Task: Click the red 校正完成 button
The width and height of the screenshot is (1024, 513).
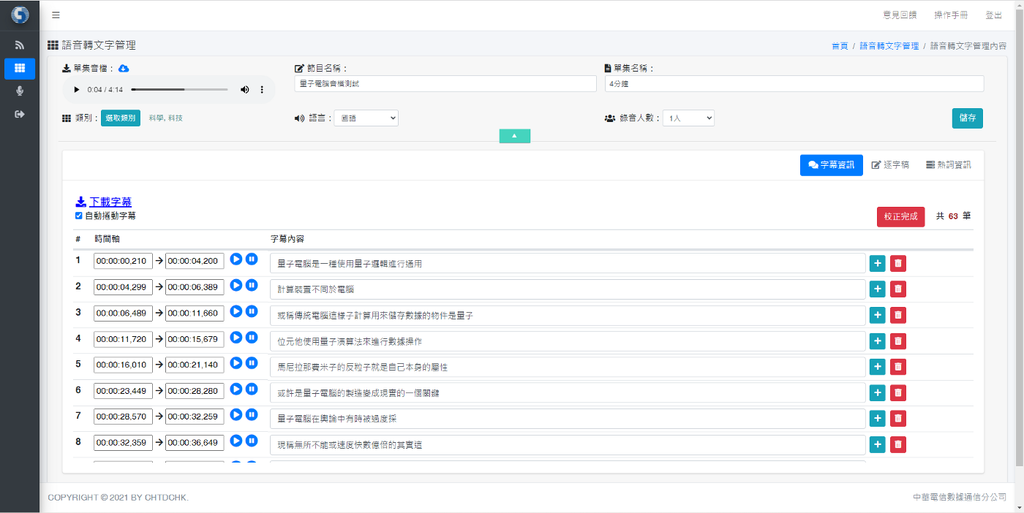Action: [901, 216]
